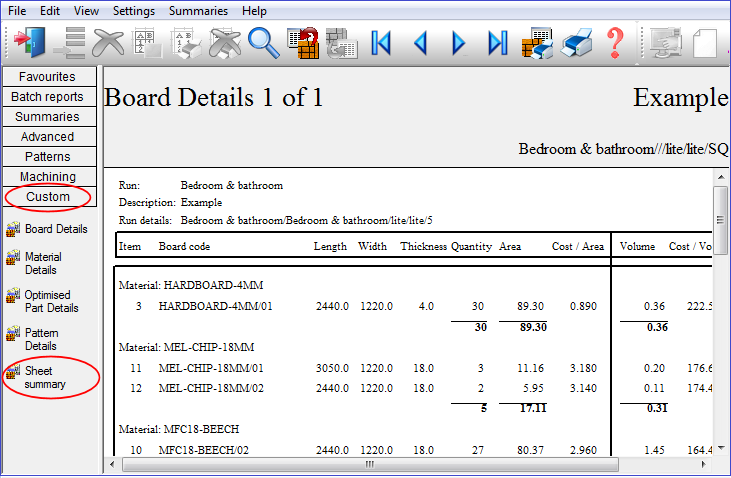The width and height of the screenshot is (731, 478).
Task: Click the red arrow recalculate grid icon
Action: click(x=303, y=43)
